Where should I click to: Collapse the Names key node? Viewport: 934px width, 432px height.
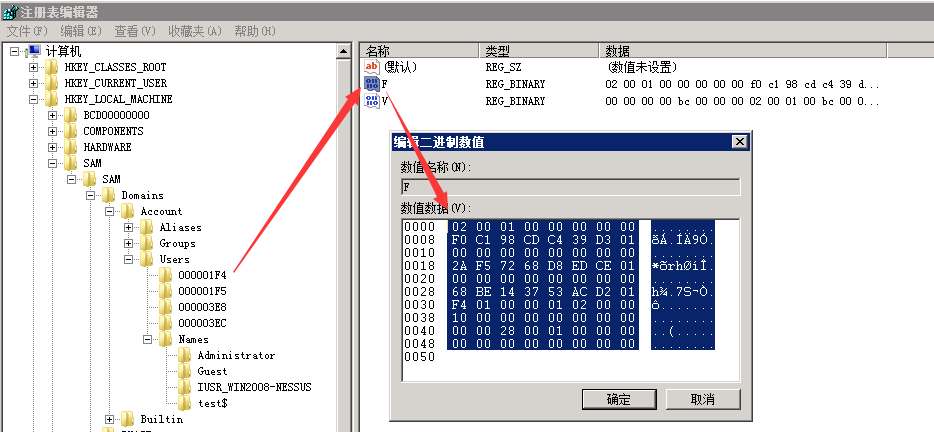148,339
